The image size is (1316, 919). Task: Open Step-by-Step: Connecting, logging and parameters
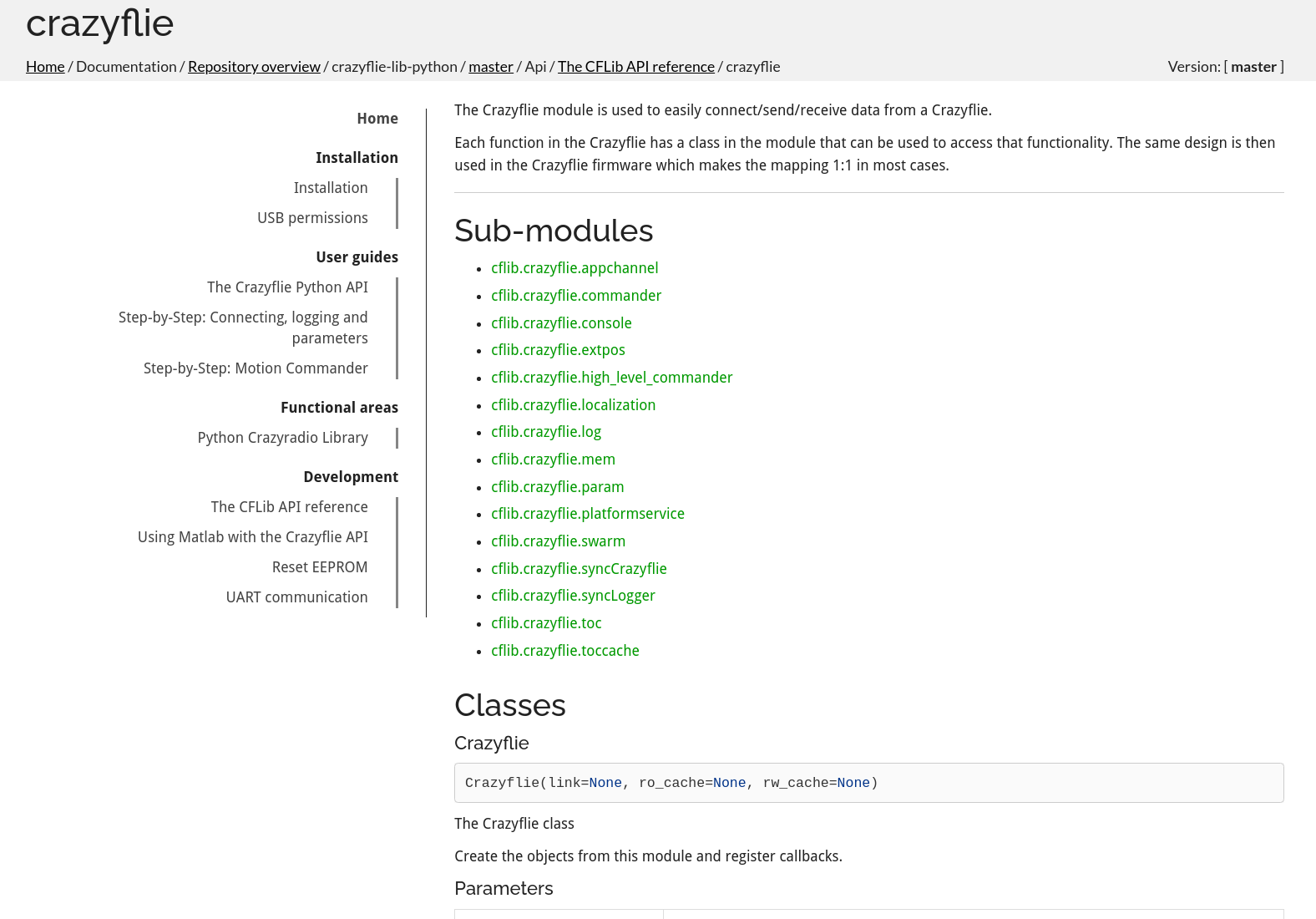click(x=243, y=327)
